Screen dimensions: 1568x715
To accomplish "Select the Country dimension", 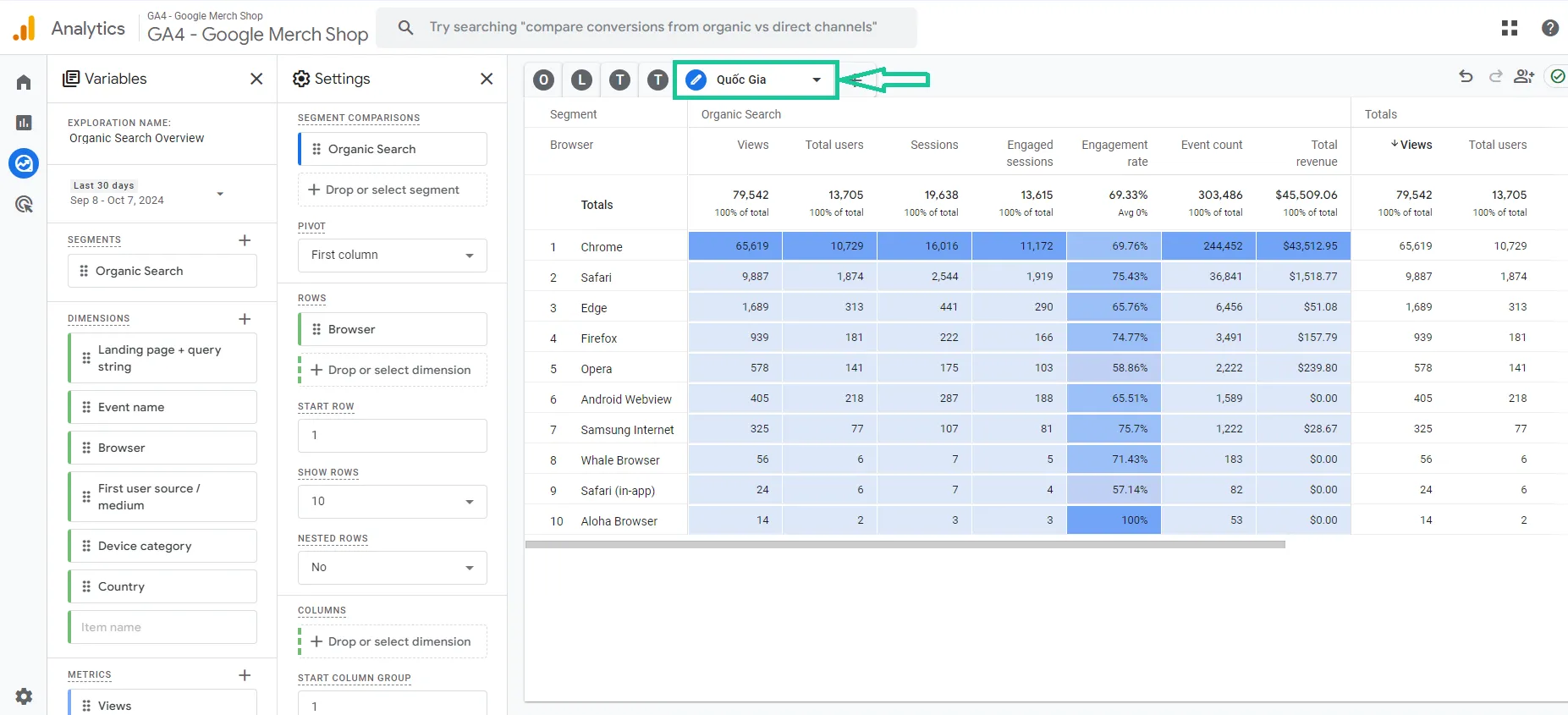I will click(x=162, y=587).
